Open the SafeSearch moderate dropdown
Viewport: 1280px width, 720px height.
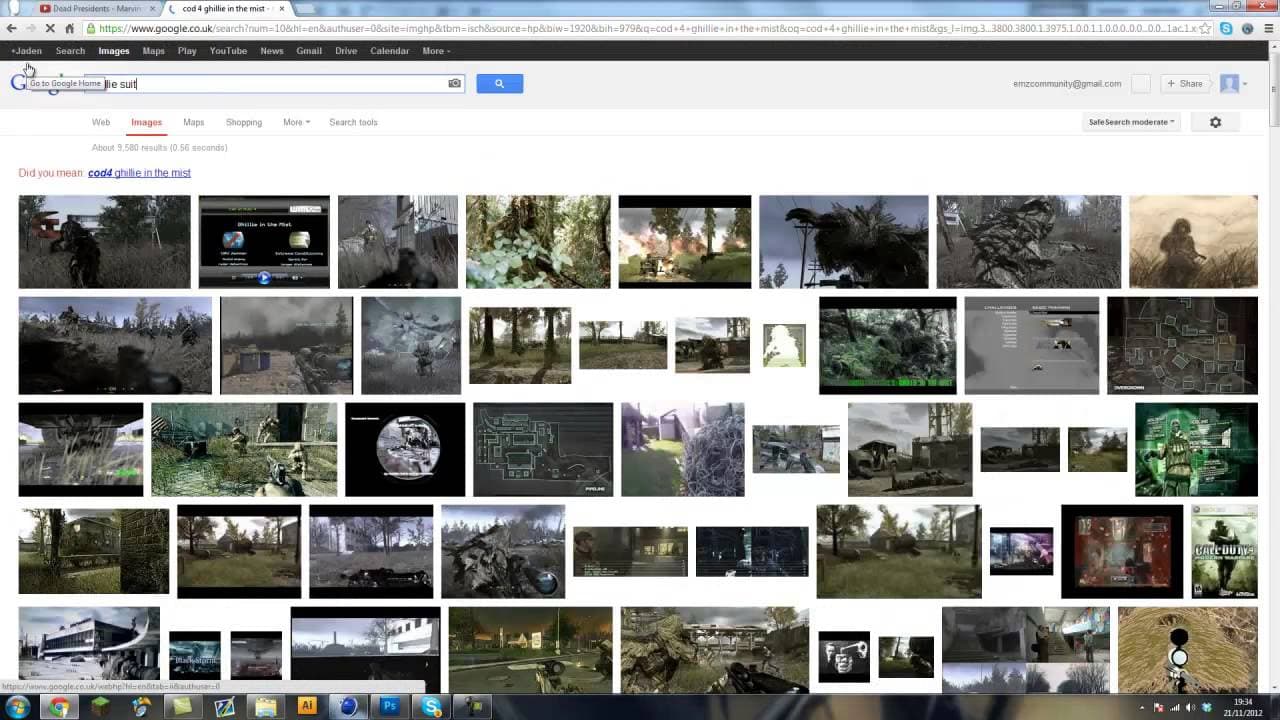1131,122
